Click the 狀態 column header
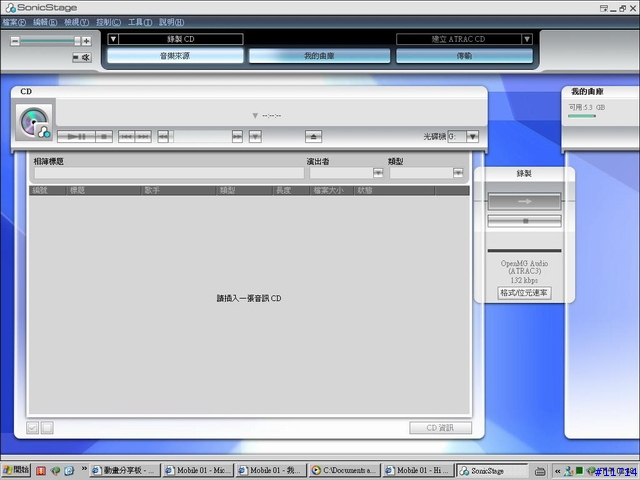The image size is (640, 480). click(394, 190)
